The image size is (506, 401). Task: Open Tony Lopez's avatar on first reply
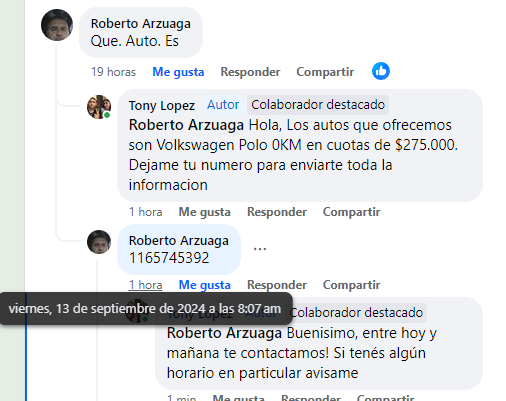coord(99,107)
